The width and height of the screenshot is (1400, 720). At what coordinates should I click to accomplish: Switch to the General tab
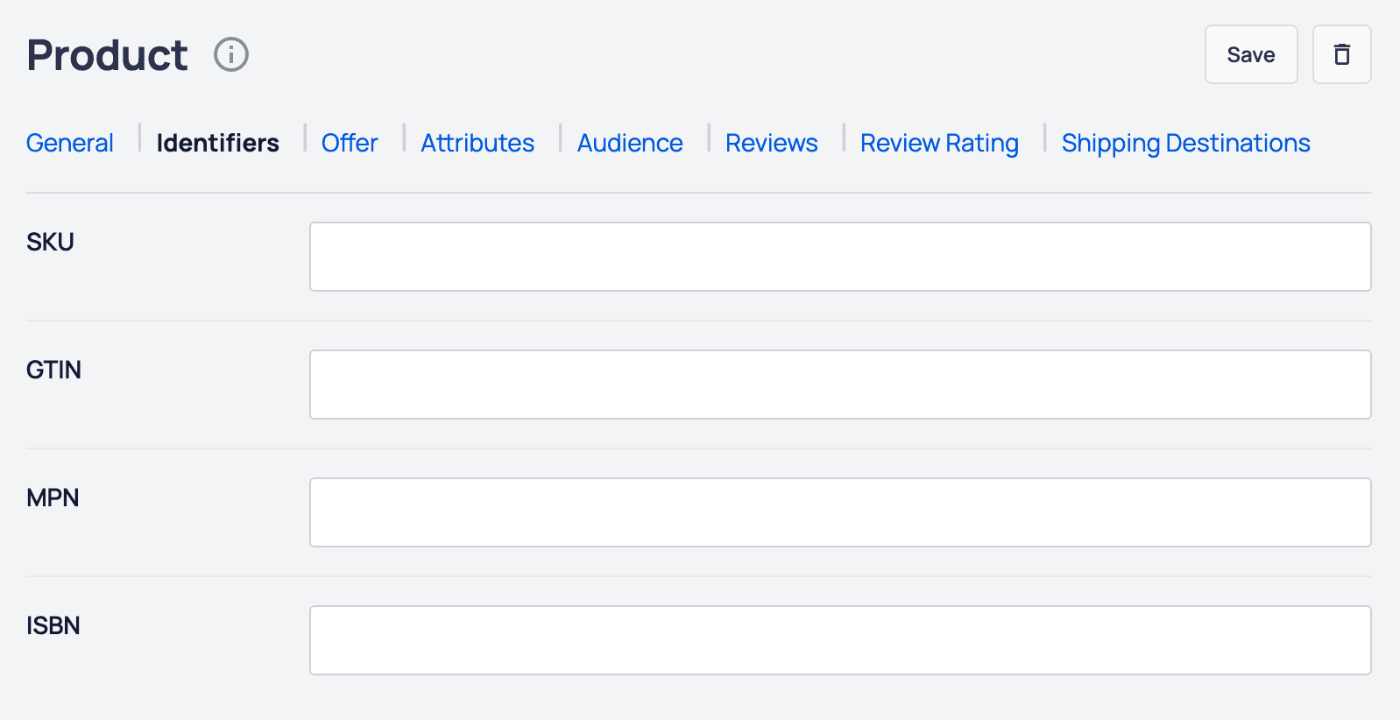[69, 143]
